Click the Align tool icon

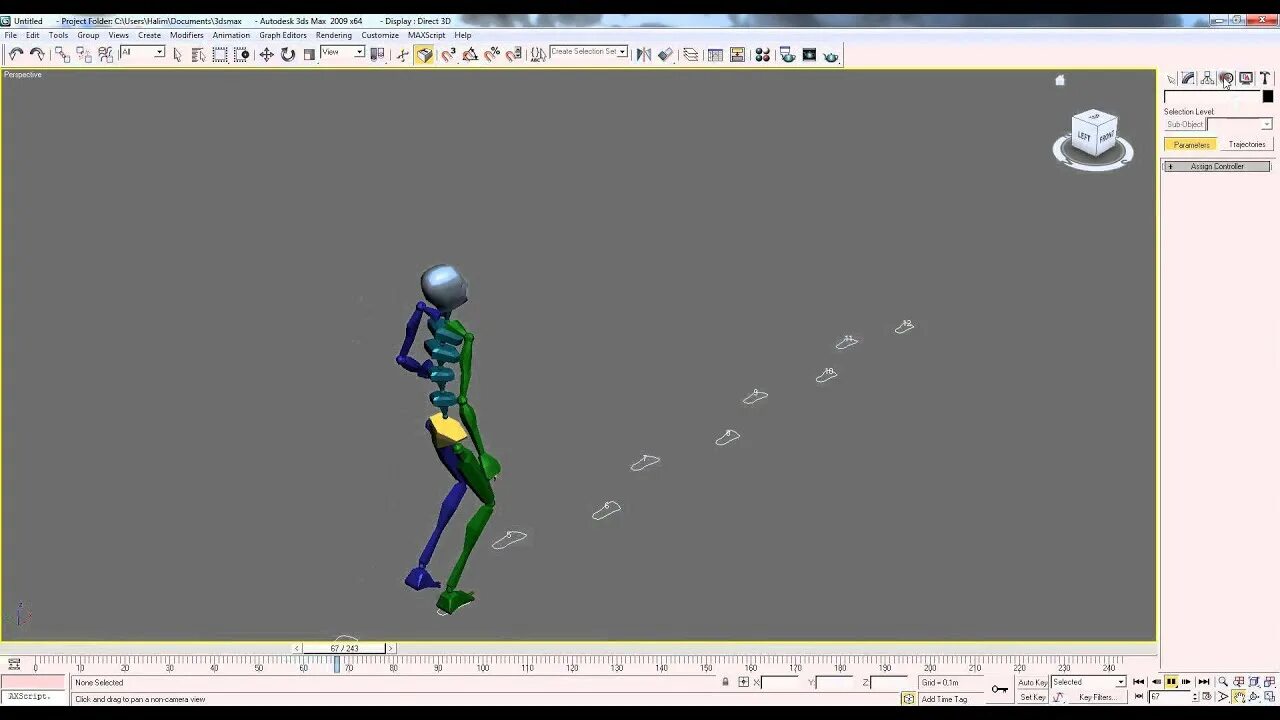click(666, 55)
